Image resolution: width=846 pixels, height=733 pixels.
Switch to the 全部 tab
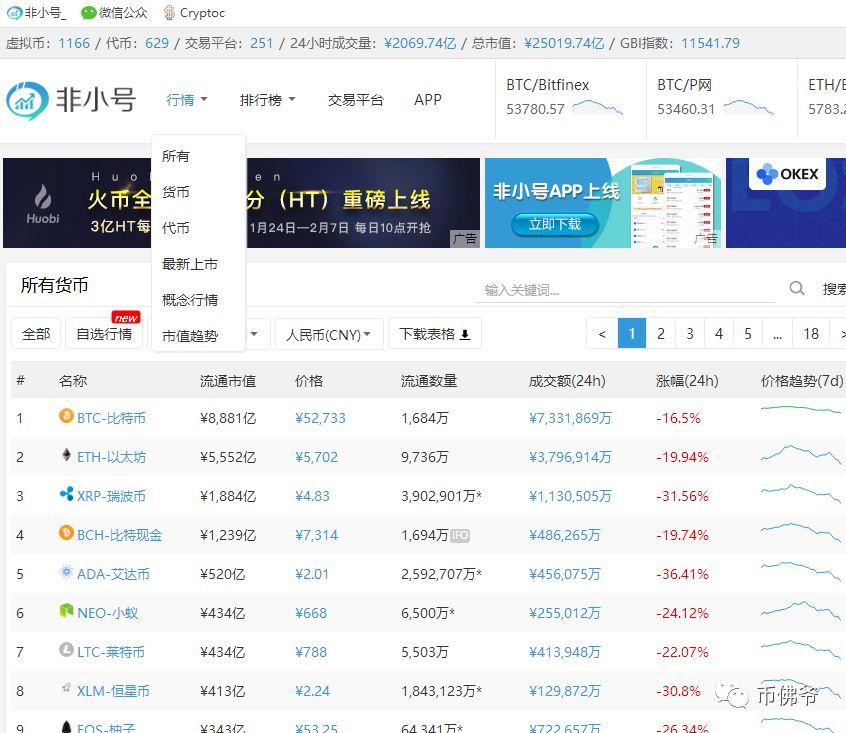pos(36,334)
